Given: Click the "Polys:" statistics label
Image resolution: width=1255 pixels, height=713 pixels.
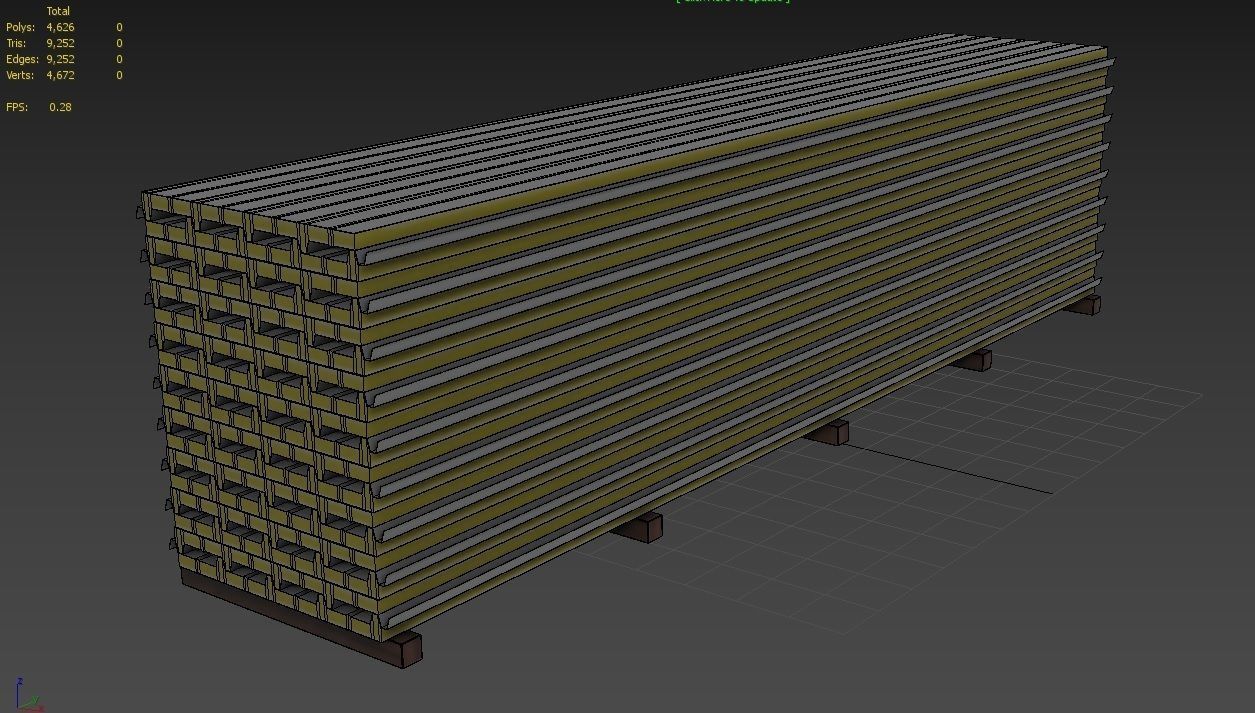Looking at the screenshot, I should [x=20, y=27].
